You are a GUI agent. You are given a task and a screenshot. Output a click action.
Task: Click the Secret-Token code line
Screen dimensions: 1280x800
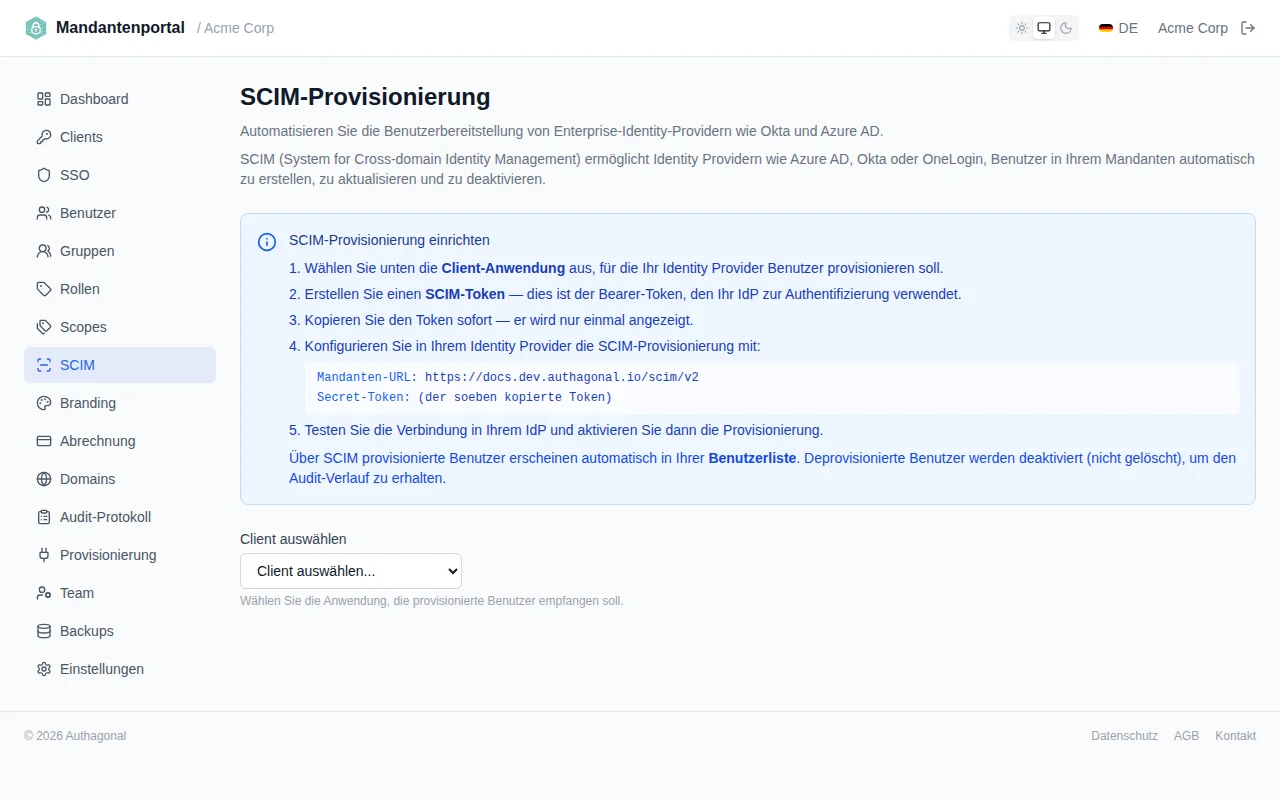pos(464,397)
